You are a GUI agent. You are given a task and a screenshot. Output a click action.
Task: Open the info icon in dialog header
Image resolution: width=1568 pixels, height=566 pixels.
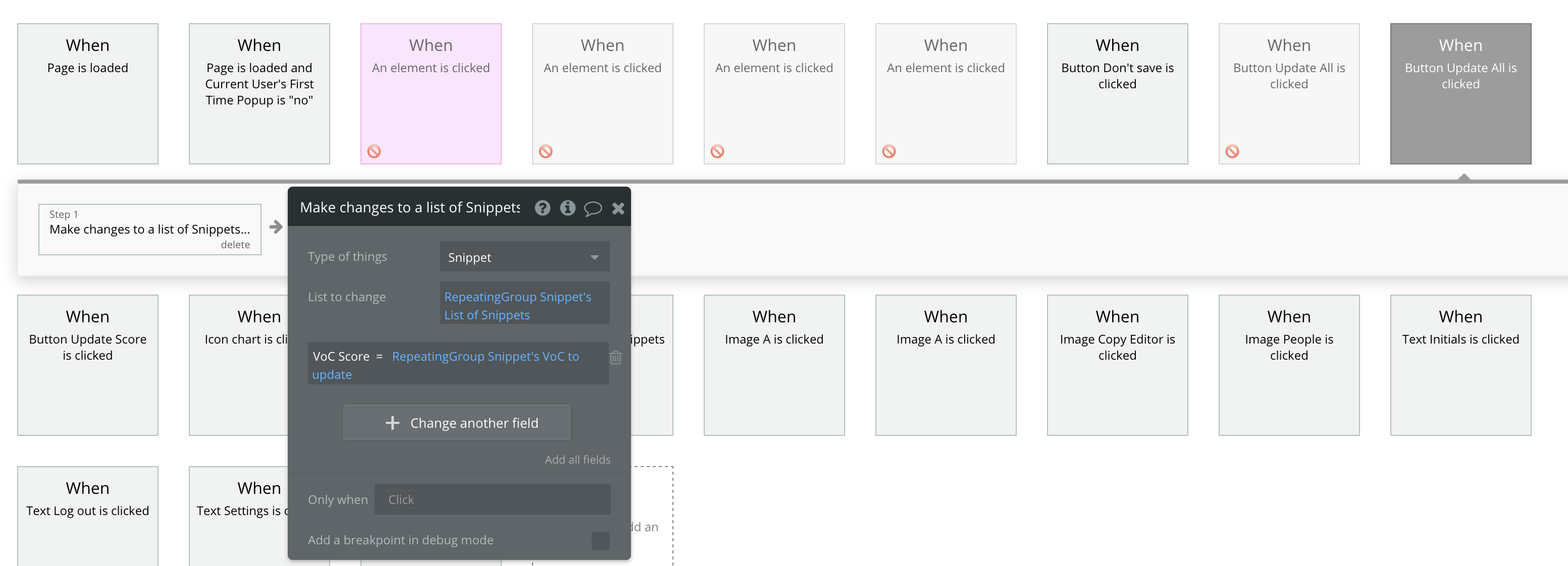pos(567,208)
